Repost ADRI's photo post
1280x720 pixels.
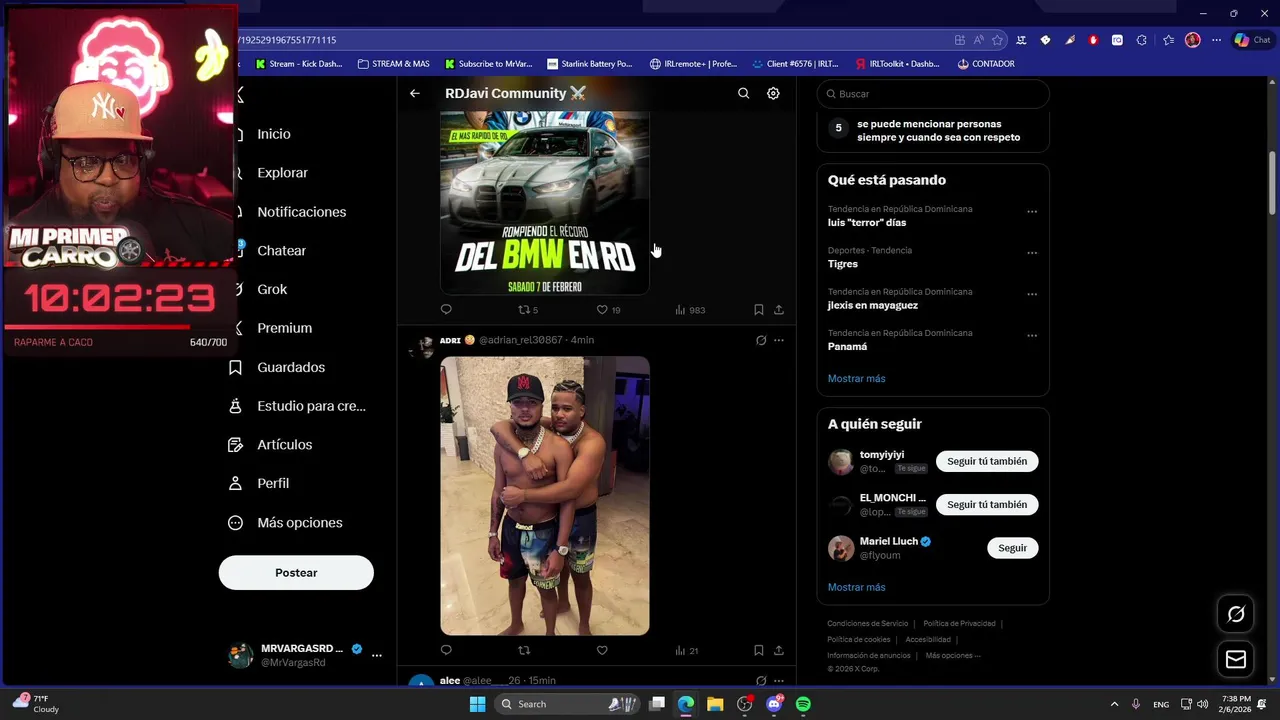pos(524,650)
